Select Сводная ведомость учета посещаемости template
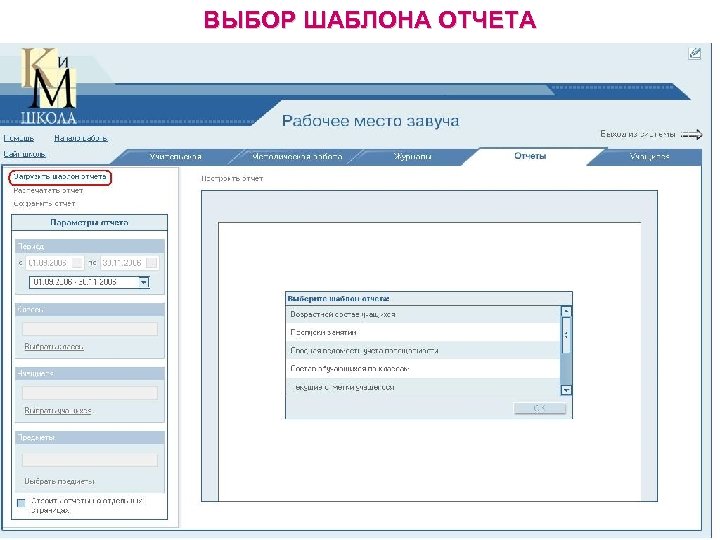 click(423, 350)
